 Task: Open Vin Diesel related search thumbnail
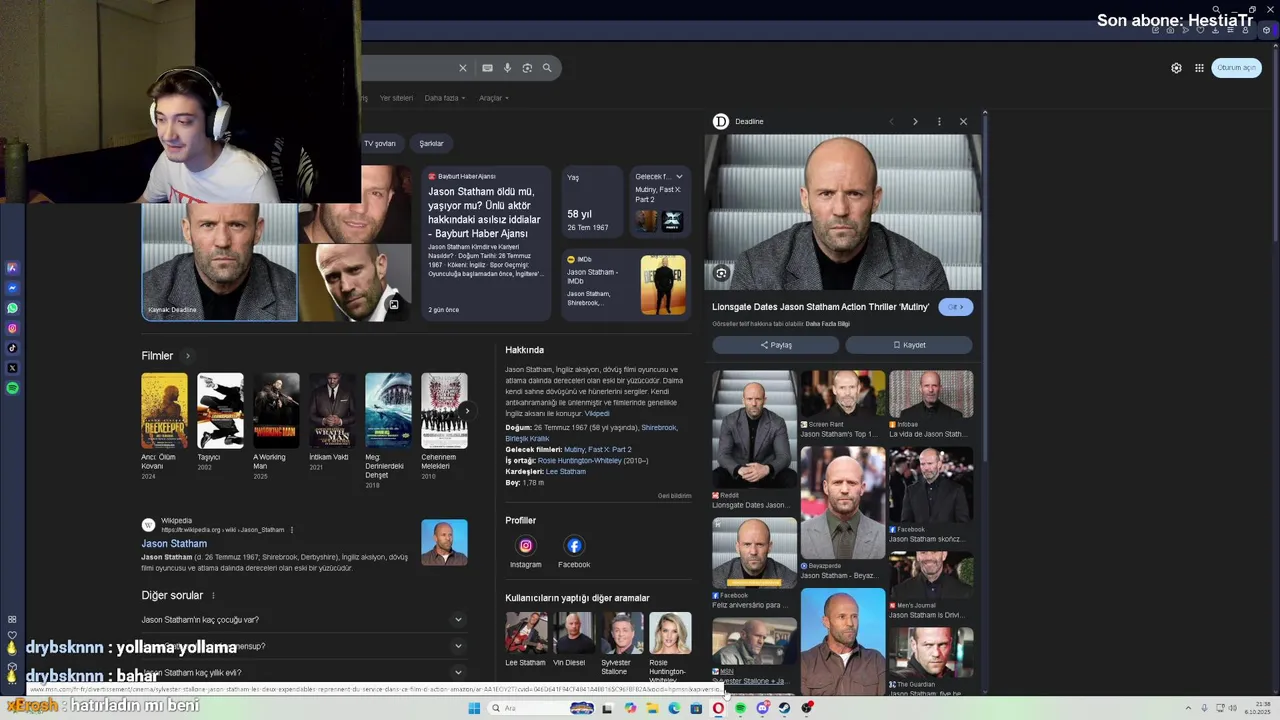click(574, 633)
